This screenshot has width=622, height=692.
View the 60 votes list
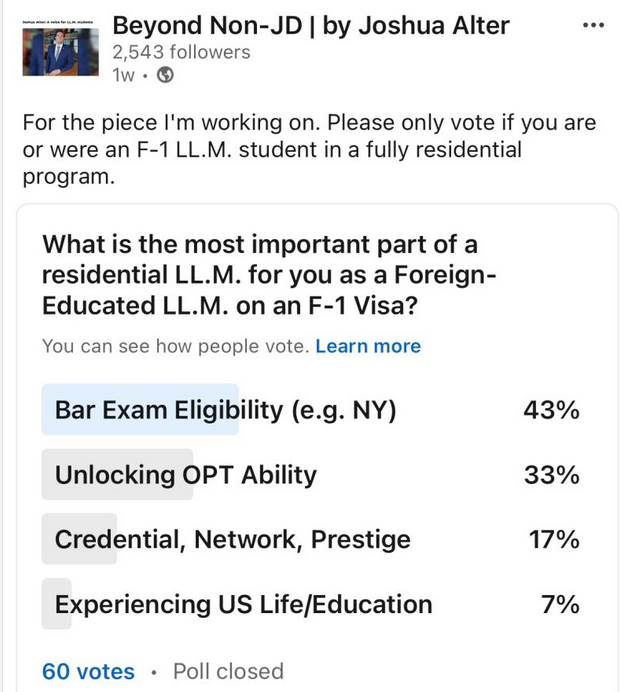(x=88, y=672)
